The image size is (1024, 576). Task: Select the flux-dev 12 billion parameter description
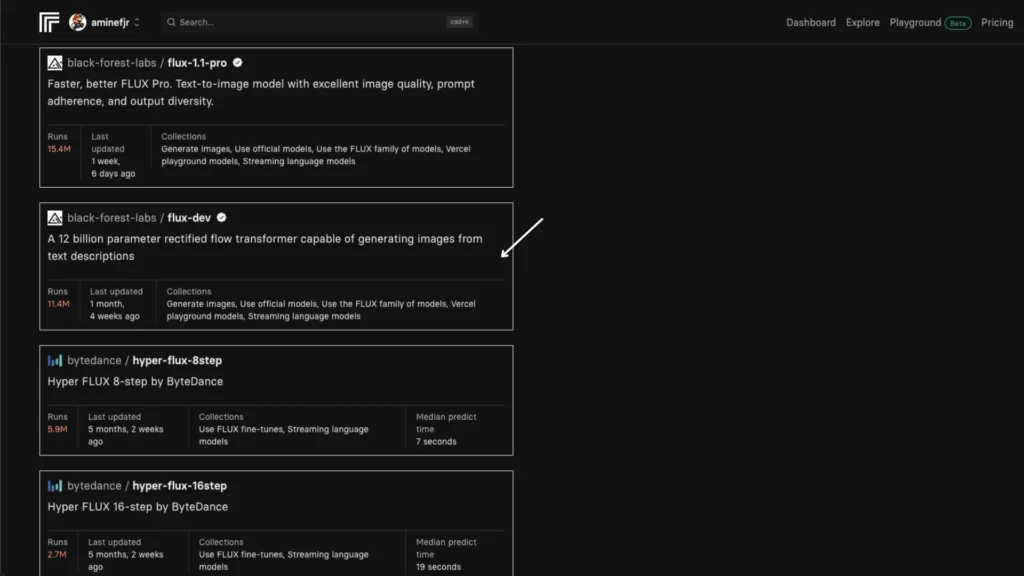[264, 248]
